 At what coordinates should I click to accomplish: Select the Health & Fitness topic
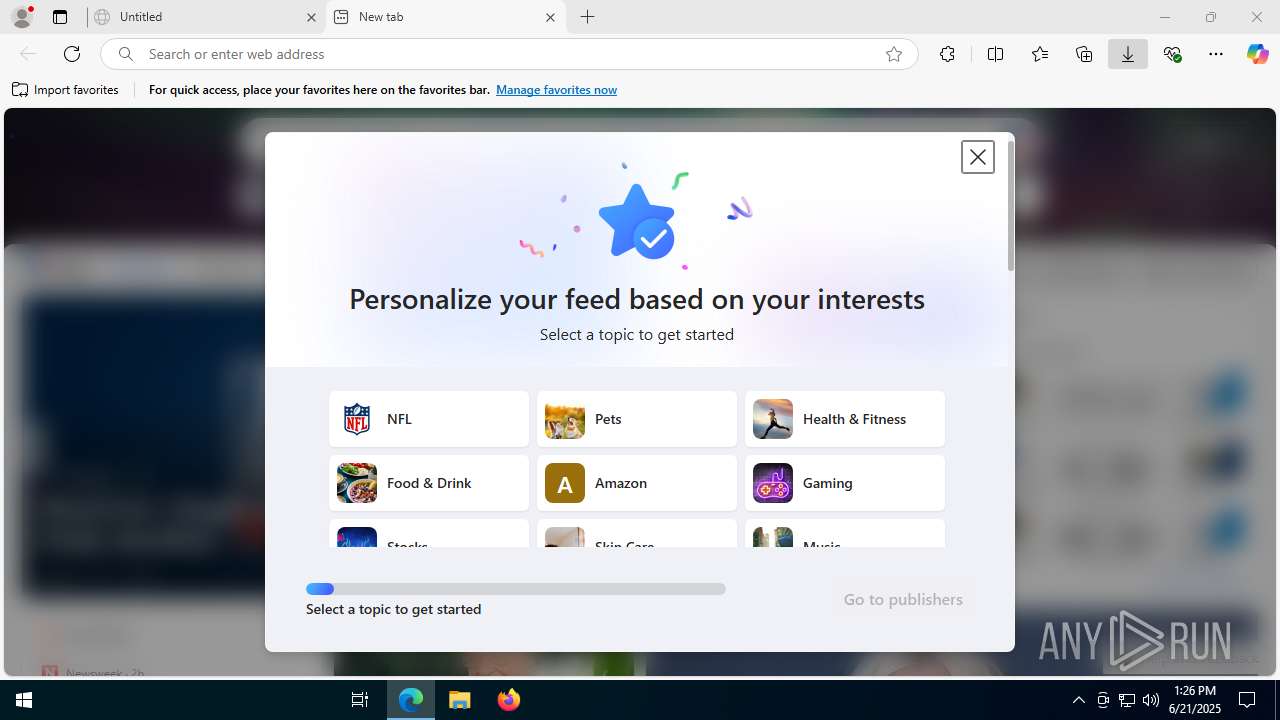point(845,419)
